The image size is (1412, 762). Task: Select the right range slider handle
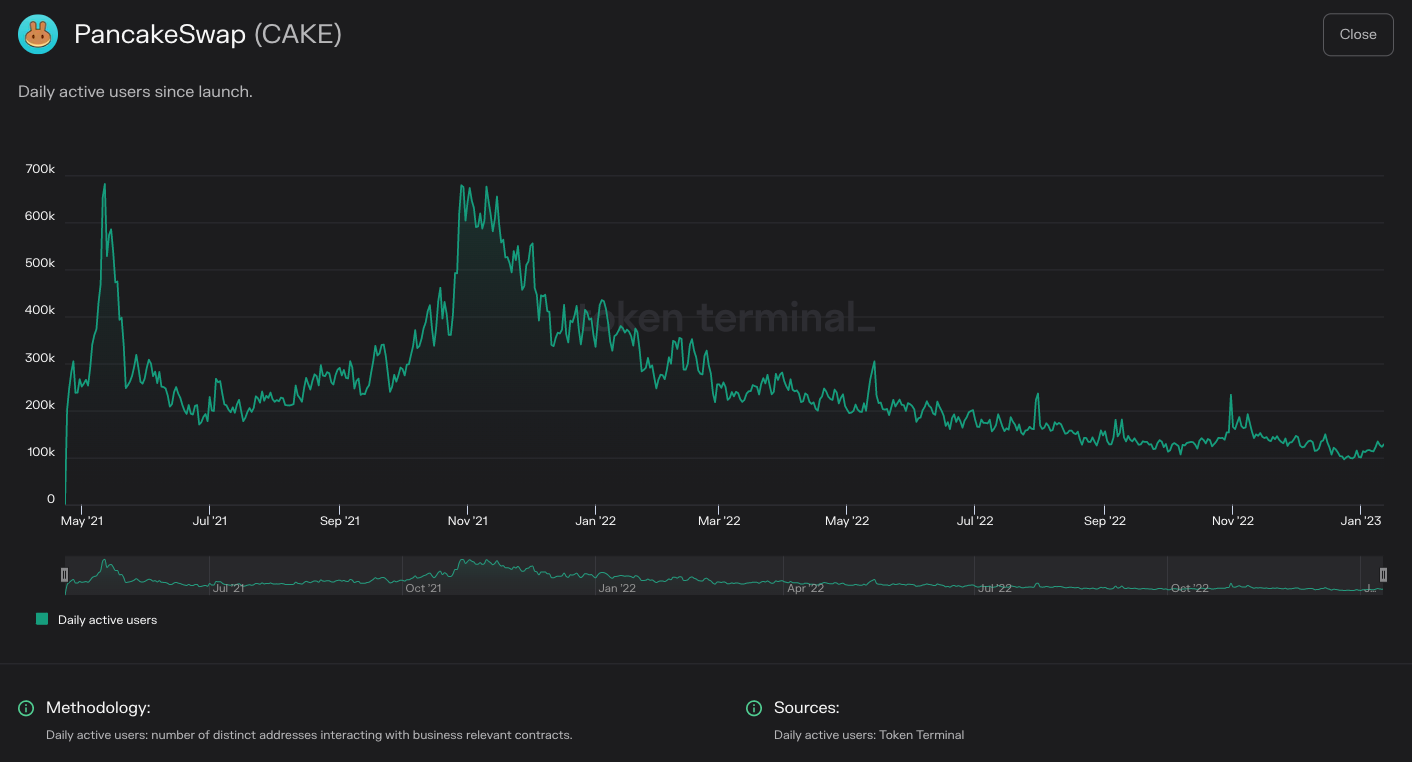point(1383,574)
